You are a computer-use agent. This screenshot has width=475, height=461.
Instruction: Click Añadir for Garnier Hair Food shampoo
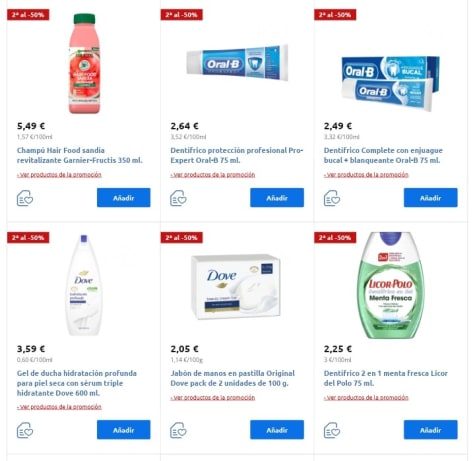click(x=124, y=198)
